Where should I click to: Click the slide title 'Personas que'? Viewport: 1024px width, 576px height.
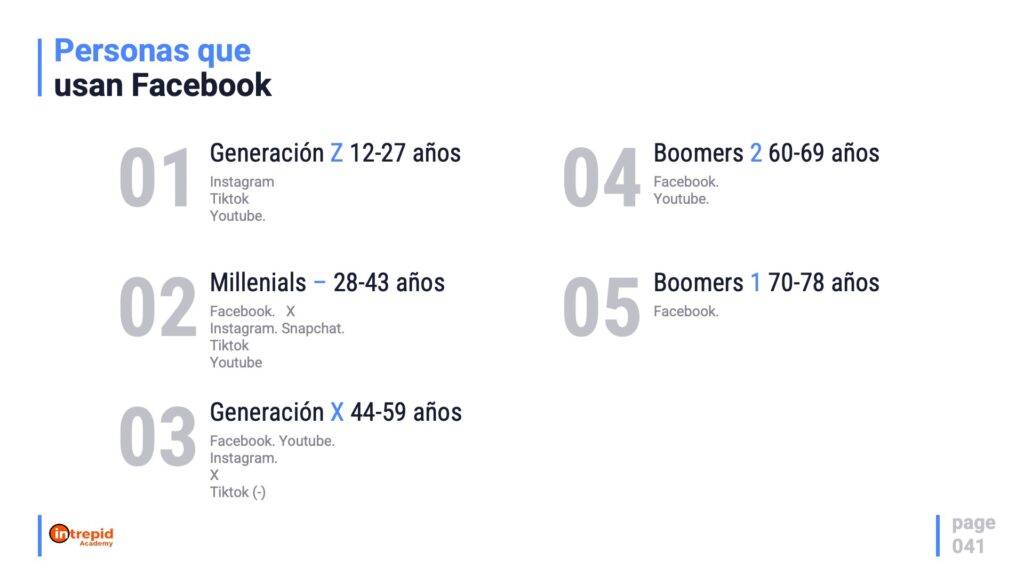coord(152,50)
